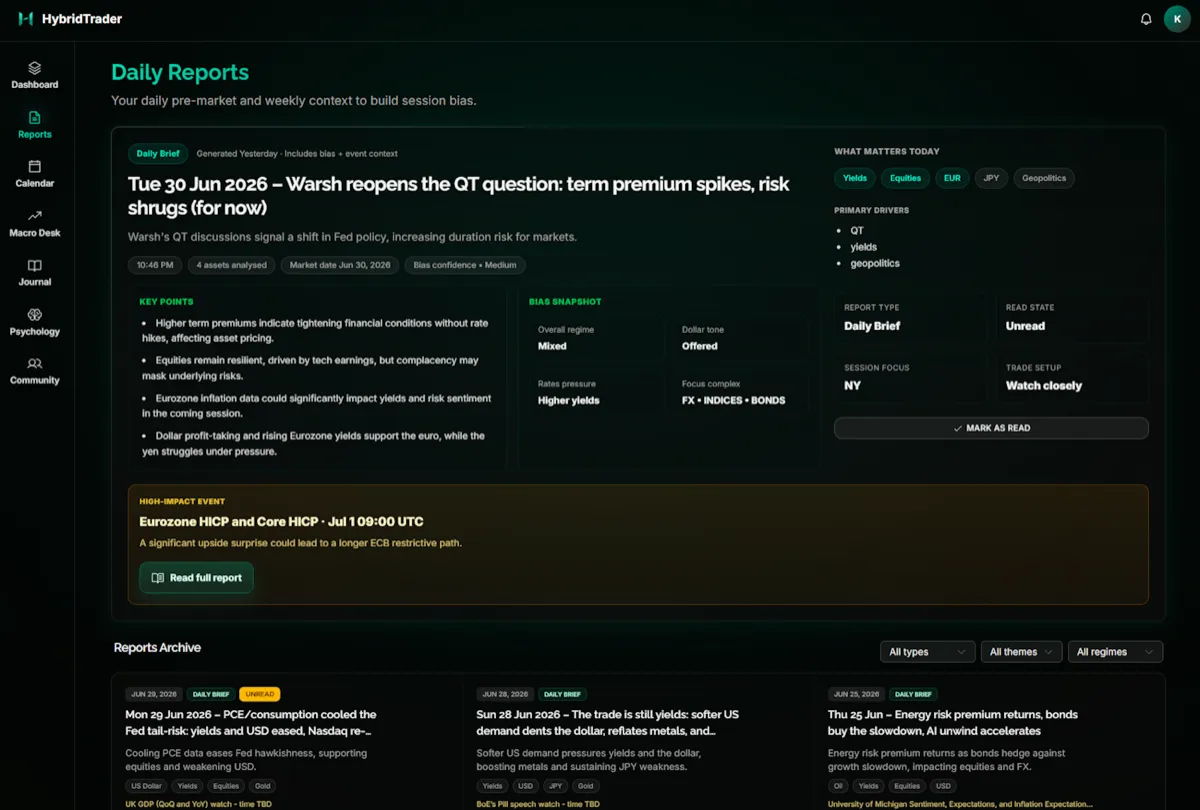This screenshot has height=810, width=1200.
Task: Click the Report Type Daily Brief card
Action: [x=911, y=318]
